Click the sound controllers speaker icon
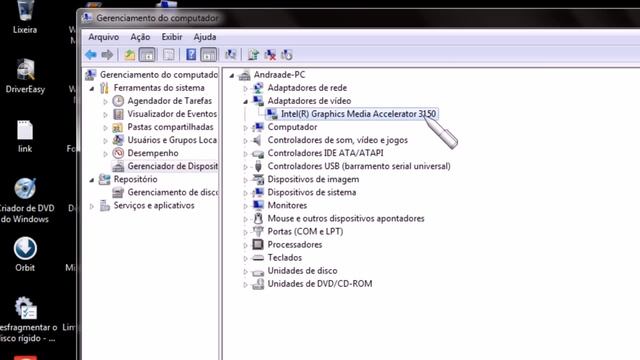640x360 pixels. pyautogui.click(x=257, y=140)
